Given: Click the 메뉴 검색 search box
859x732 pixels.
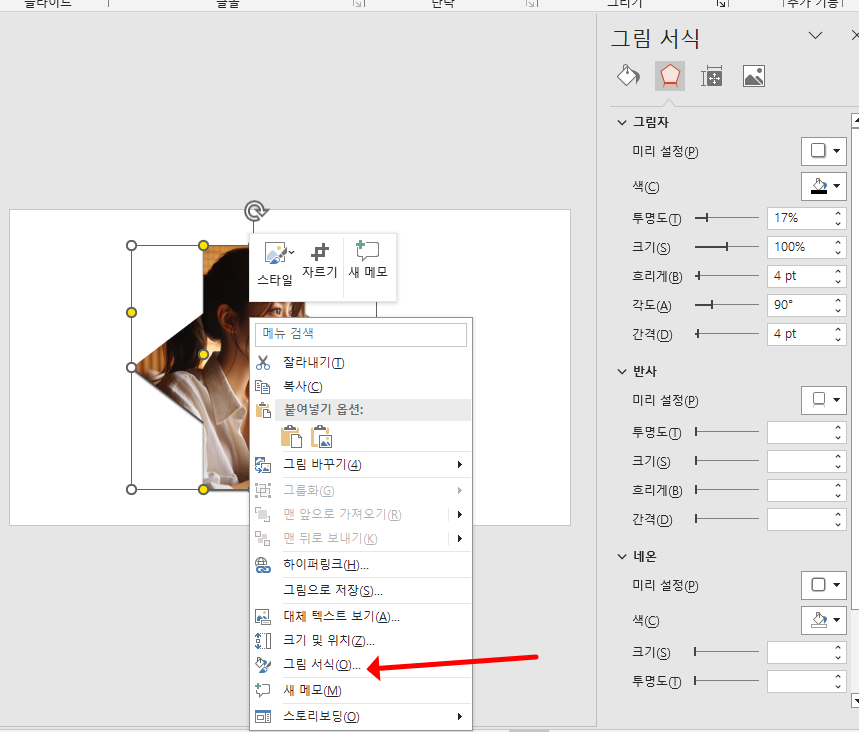Looking at the screenshot, I should pyautogui.click(x=360, y=334).
